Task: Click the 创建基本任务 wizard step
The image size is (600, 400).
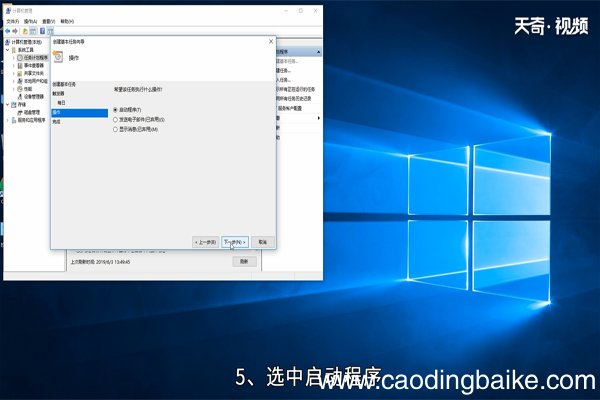Action: (x=64, y=84)
